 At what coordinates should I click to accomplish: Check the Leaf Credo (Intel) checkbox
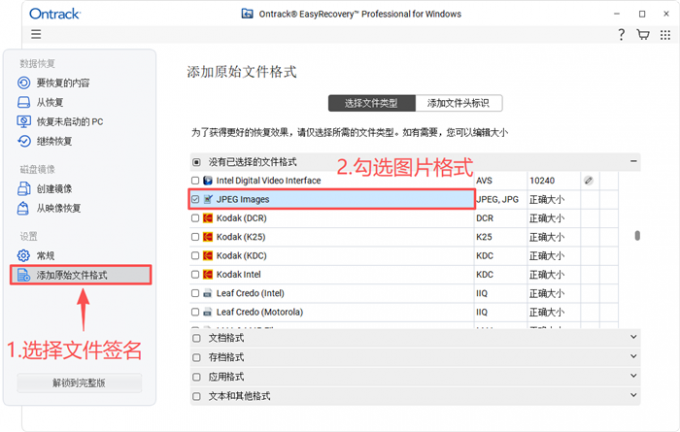195,293
